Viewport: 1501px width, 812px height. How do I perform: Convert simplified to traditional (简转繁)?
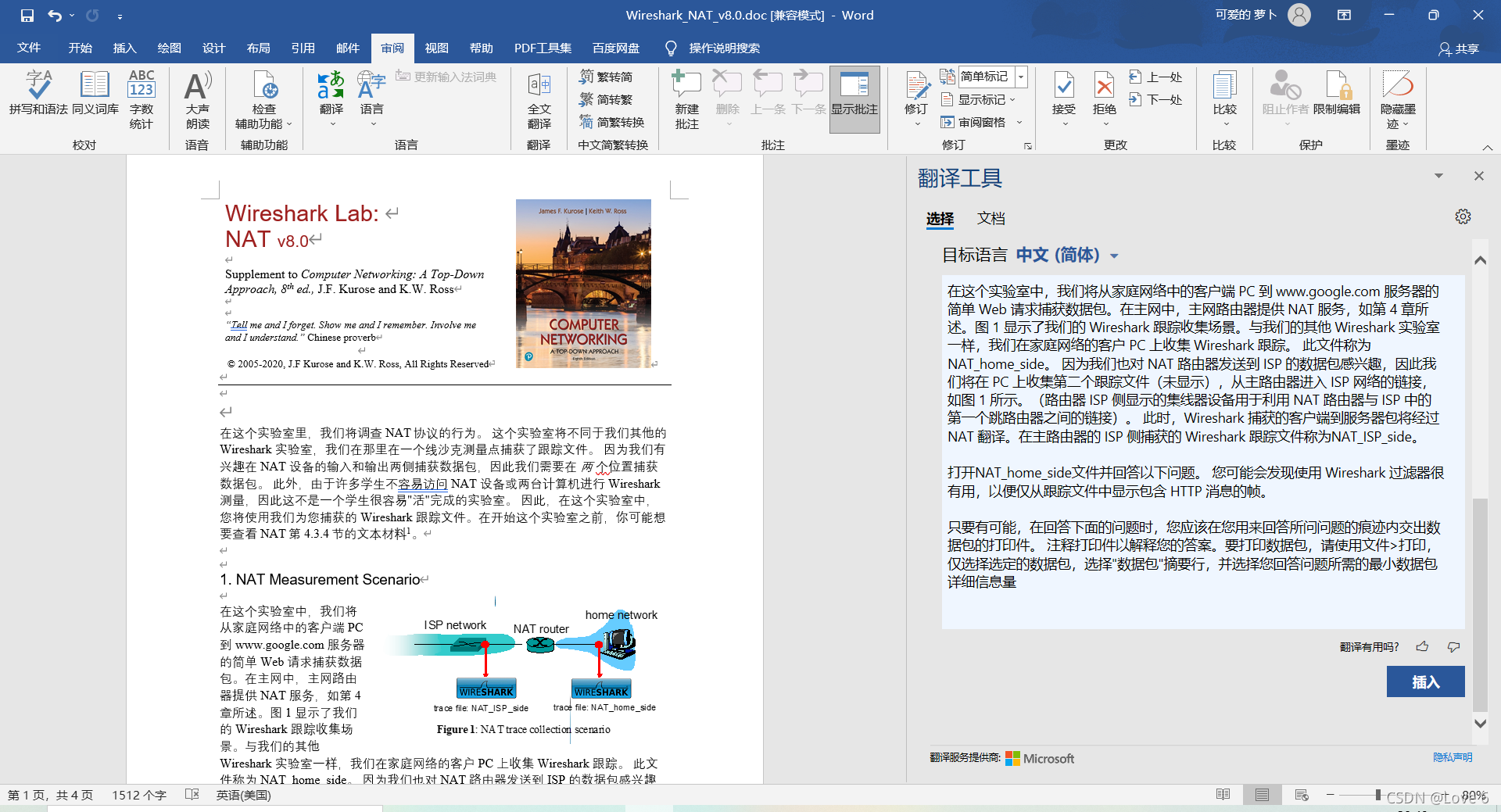point(607,99)
